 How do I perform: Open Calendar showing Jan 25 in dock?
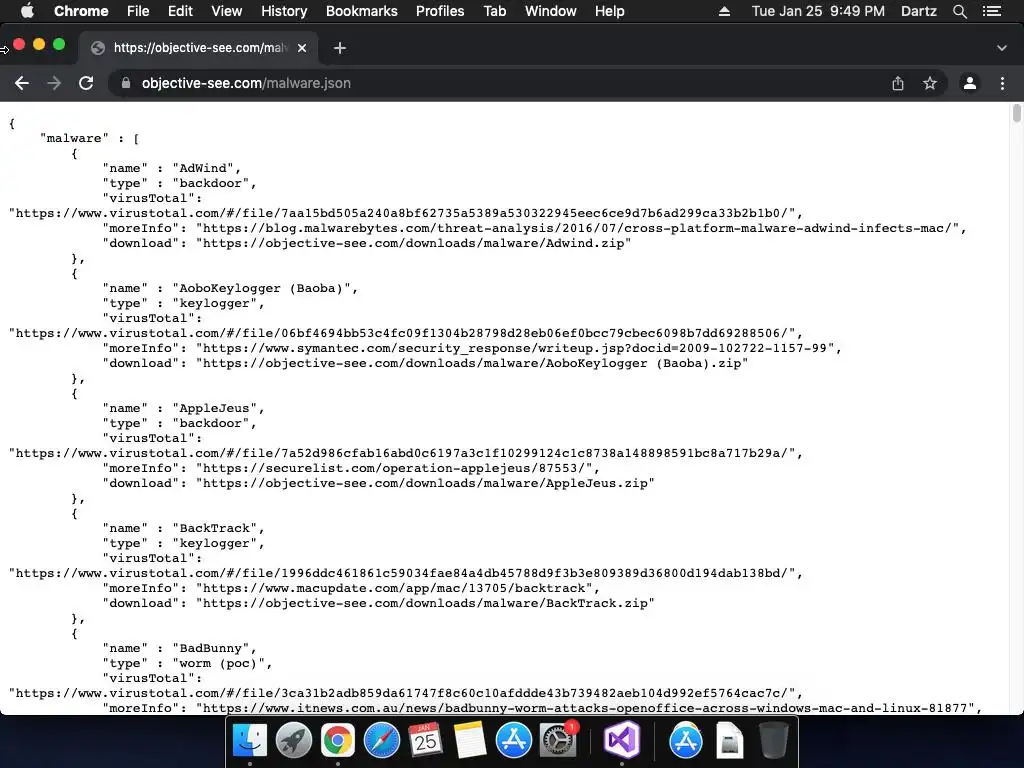coord(425,741)
